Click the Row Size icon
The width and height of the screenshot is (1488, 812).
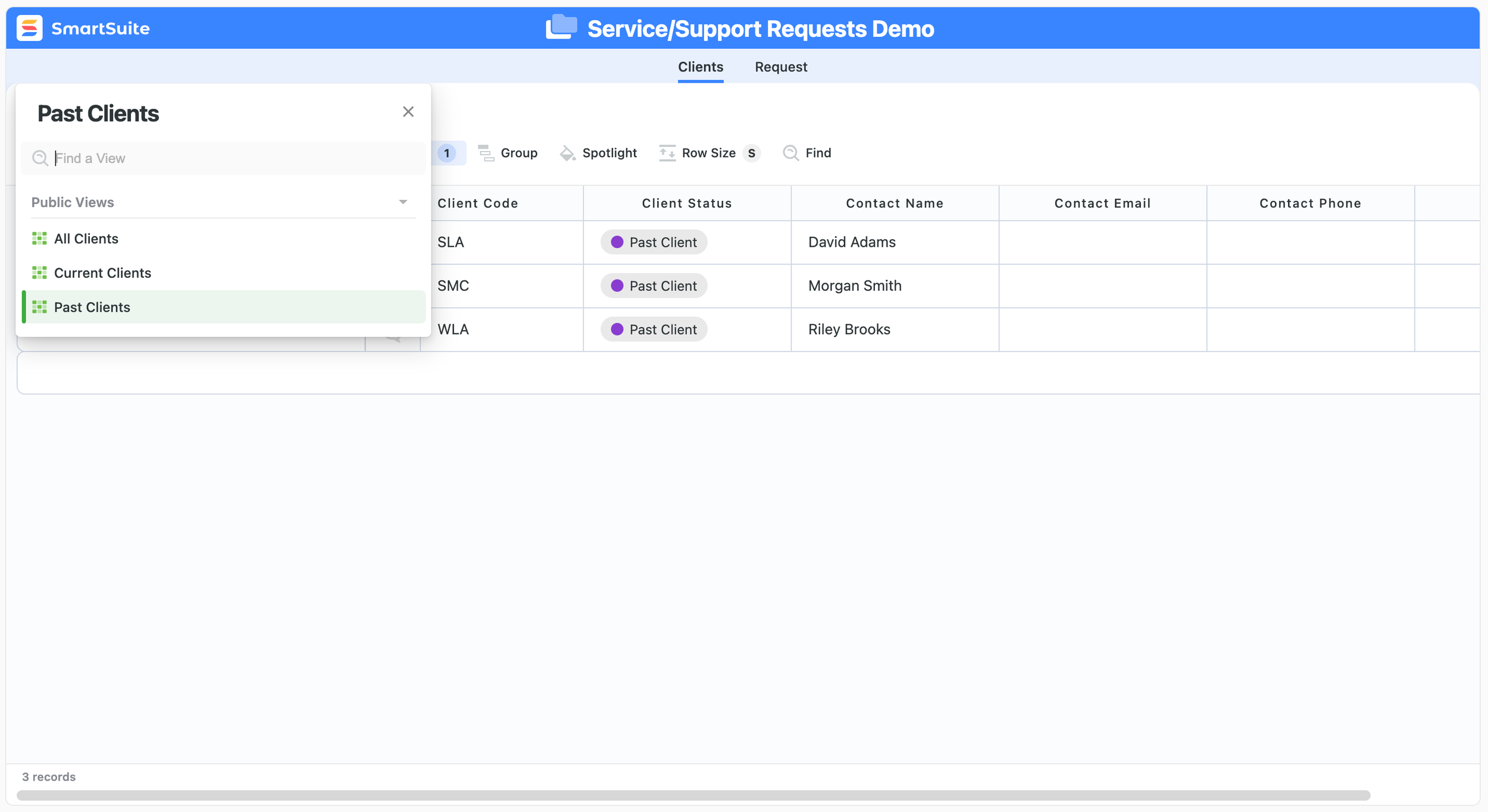[x=667, y=153]
